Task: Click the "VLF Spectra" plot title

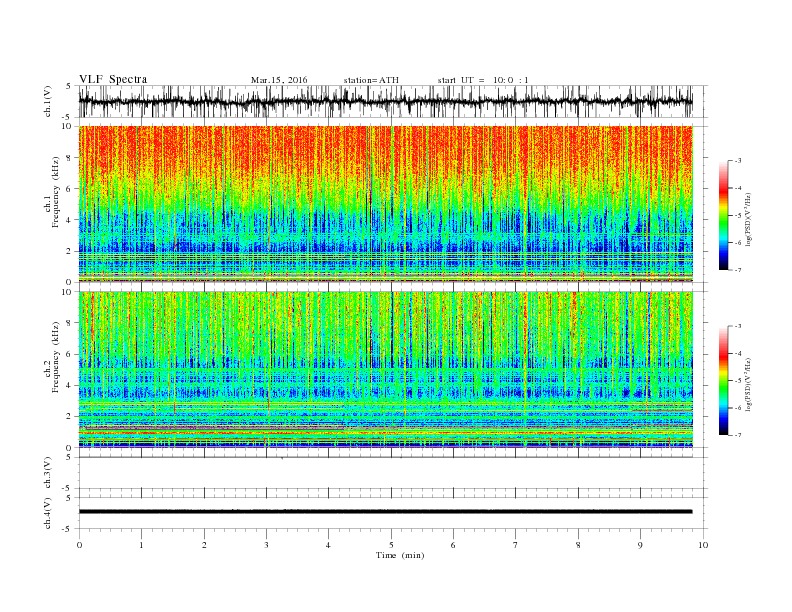Action: coord(113,79)
